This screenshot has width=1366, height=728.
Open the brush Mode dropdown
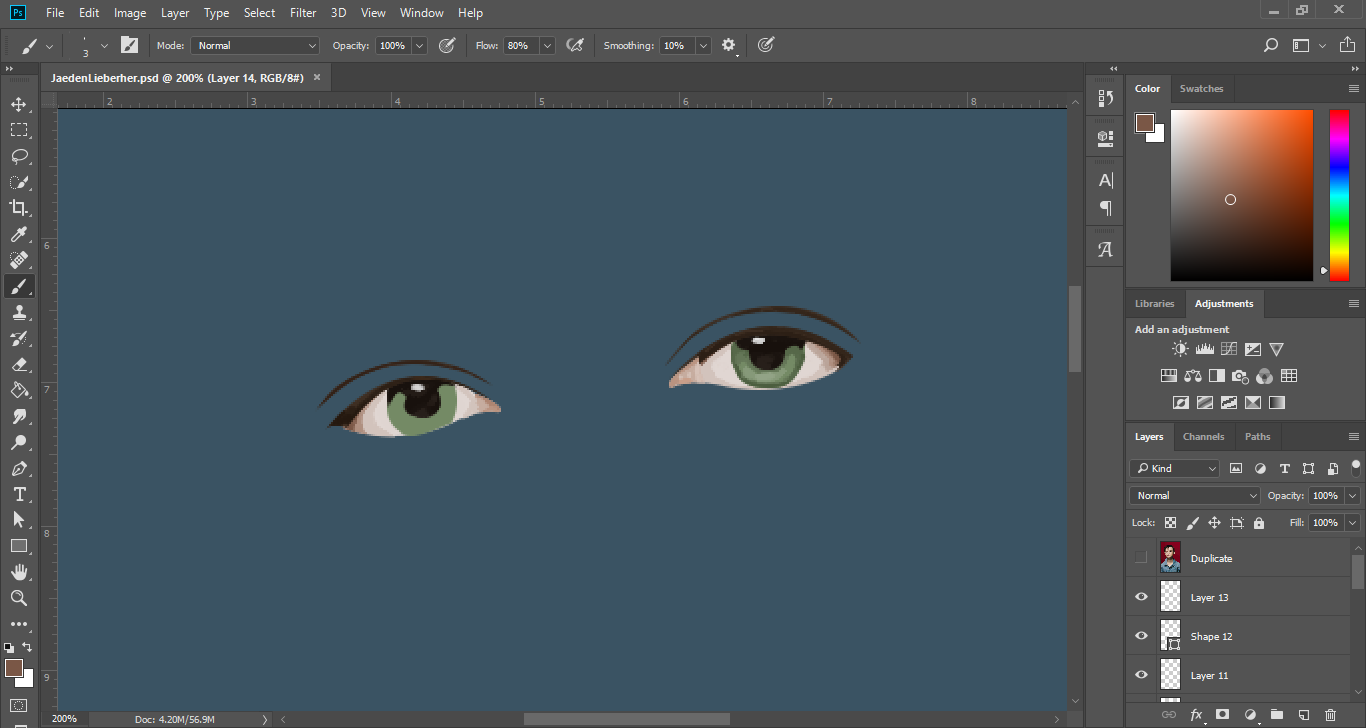coord(255,45)
